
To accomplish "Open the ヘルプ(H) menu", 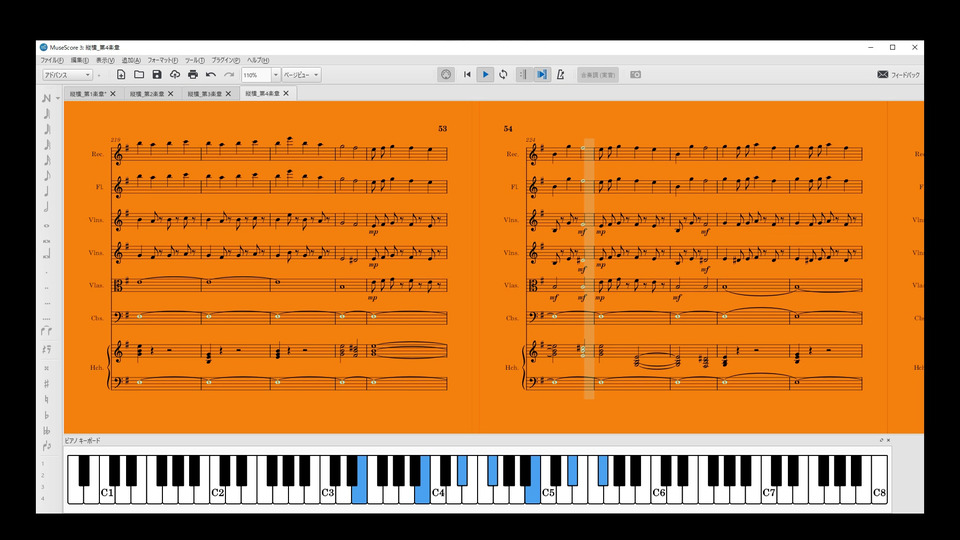I will [x=258, y=60].
